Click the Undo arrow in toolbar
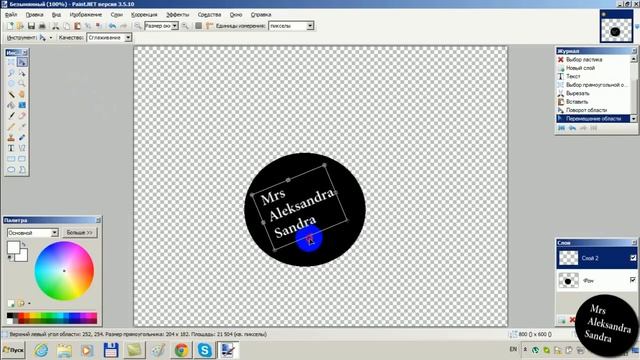This screenshot has width=640, height=360. coord(112,26)
